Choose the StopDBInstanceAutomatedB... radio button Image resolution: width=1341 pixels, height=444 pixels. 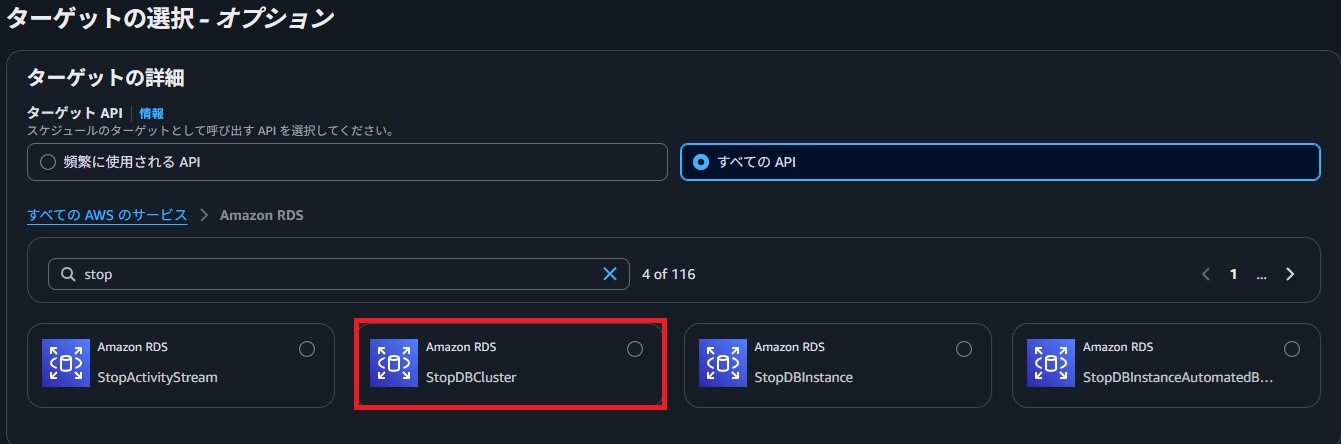[x=1292, y=349]
